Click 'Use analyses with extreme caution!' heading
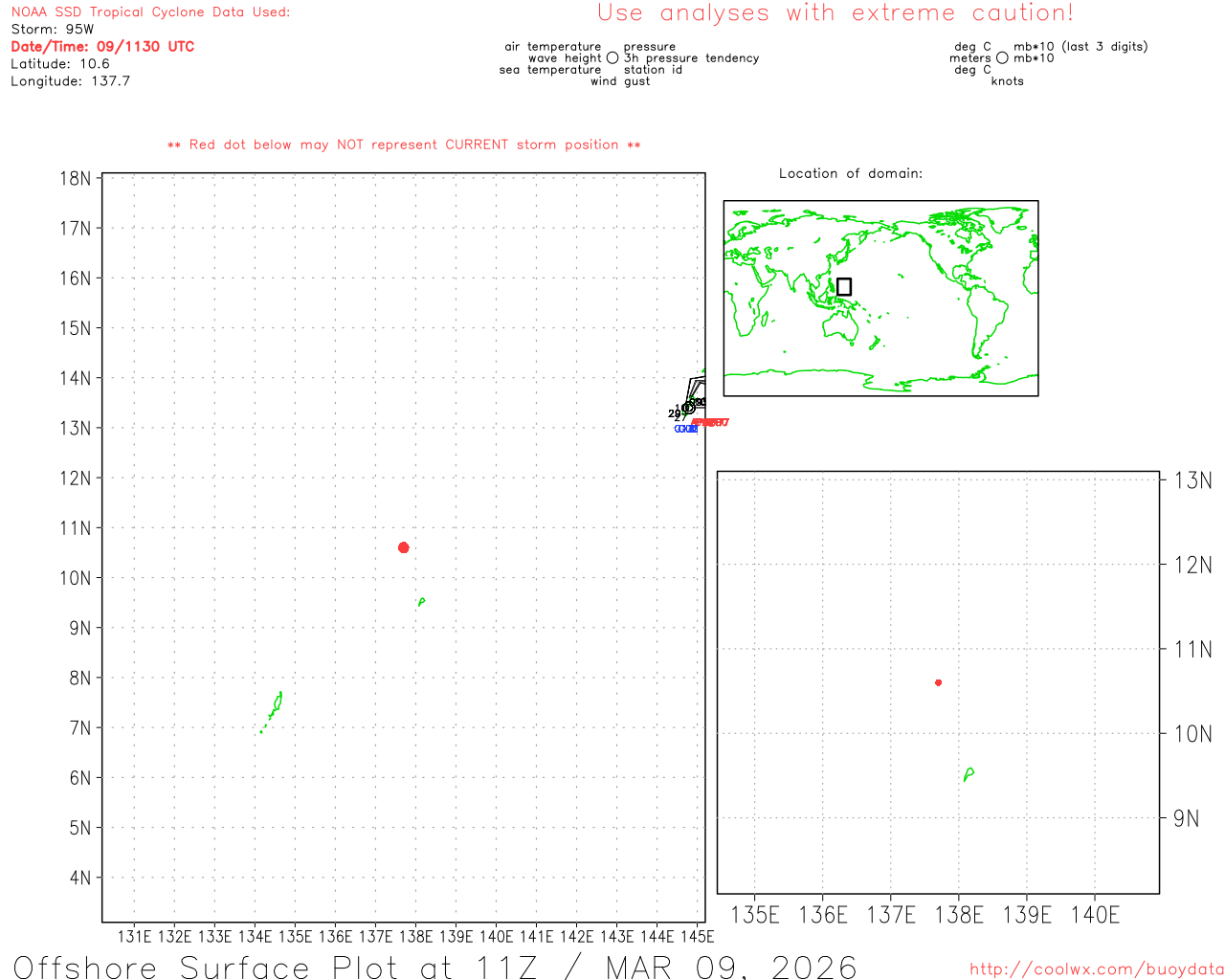Viewport: 1225px width, 980px height. coord(835,13)
